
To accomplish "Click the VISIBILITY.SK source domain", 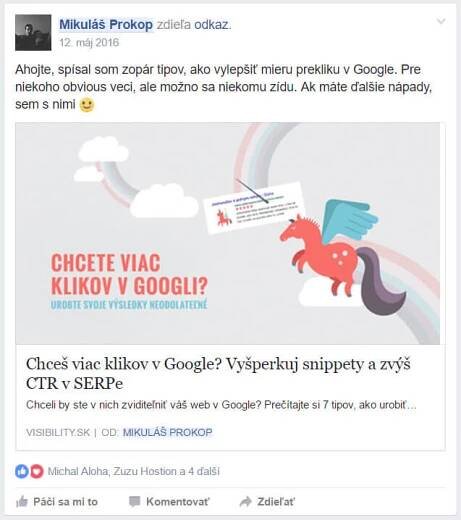I will tap(58, 432).
